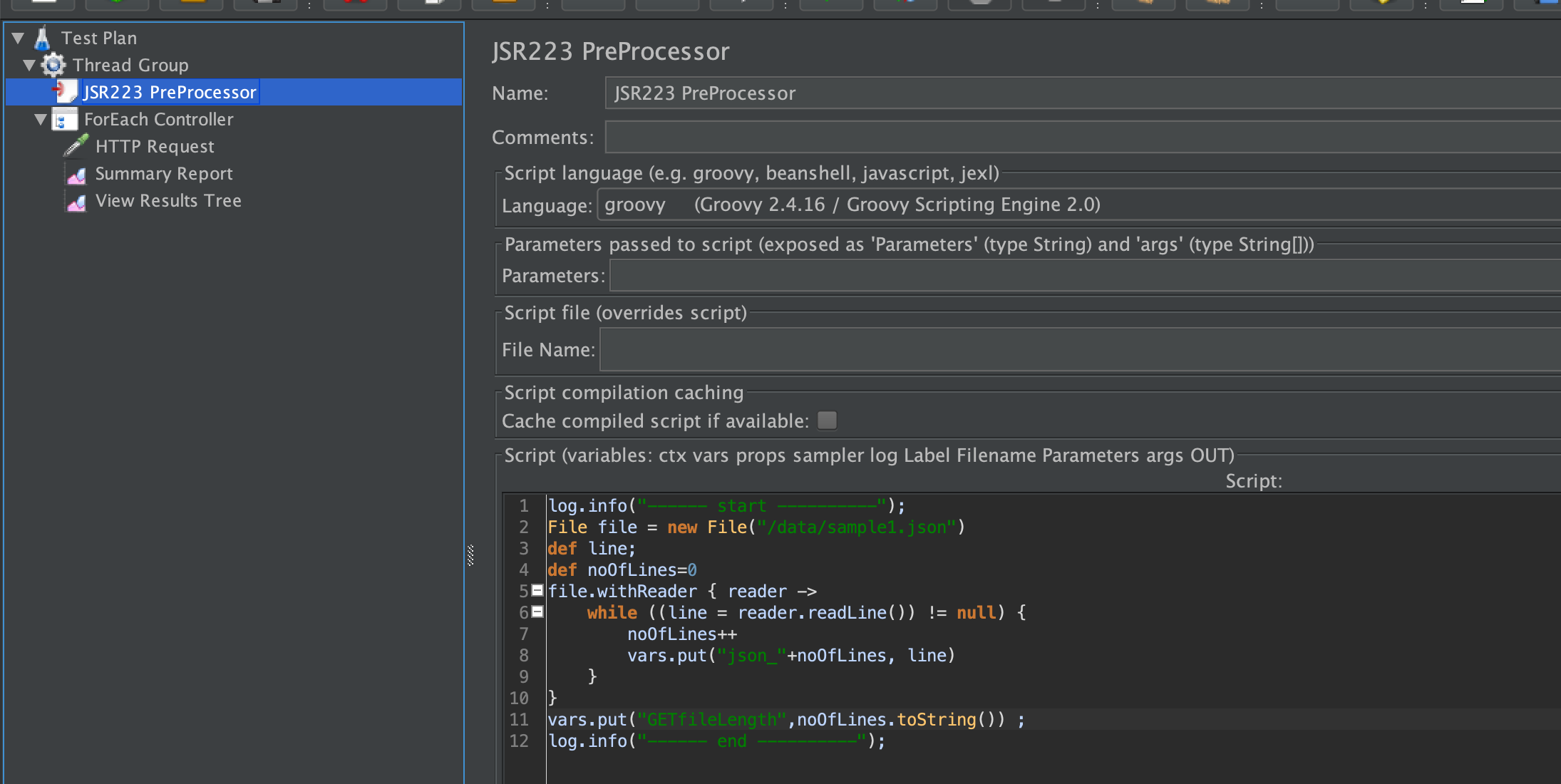Select the View Results Tree item
This screenshot has height=784, width=1561.
[x=168, y=200]
